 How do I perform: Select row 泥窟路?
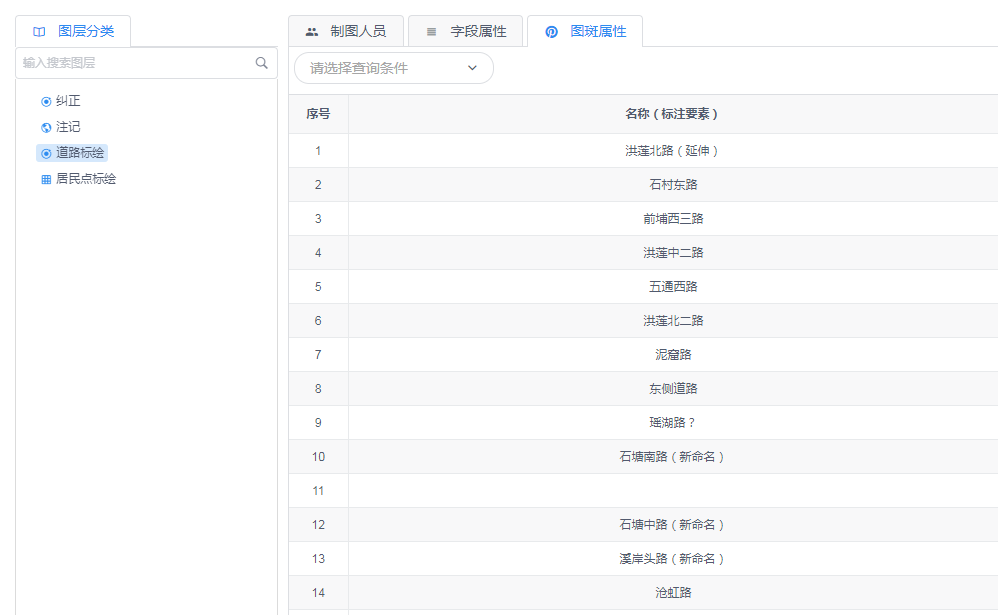[x=643, y=355]
